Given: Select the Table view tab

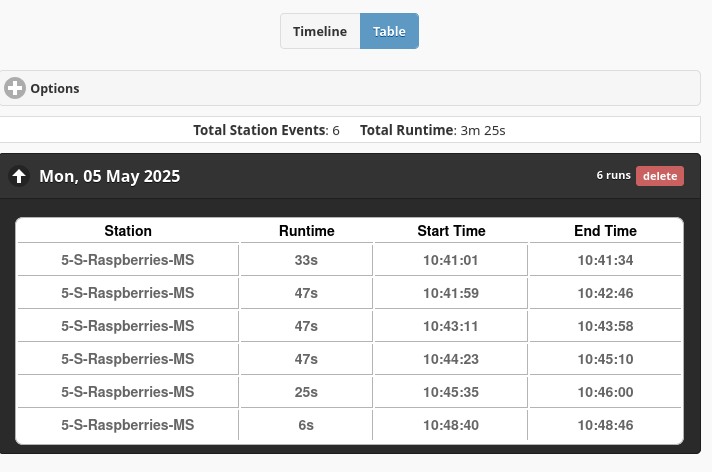Looking at the screenshot, I should click(x=389, y=31).
